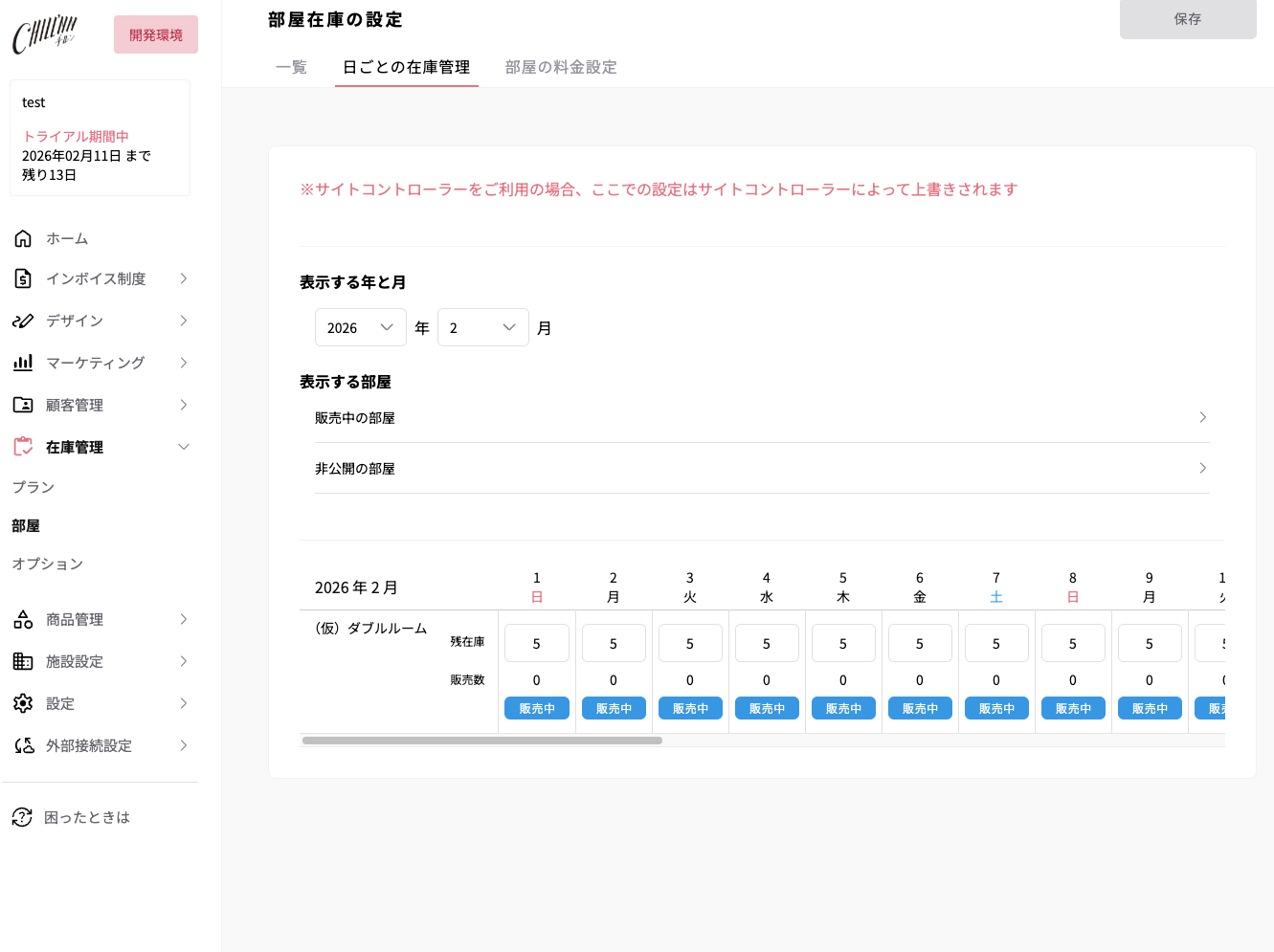
Task: Click the デザイン brush icon
Action: pos(23,321)
